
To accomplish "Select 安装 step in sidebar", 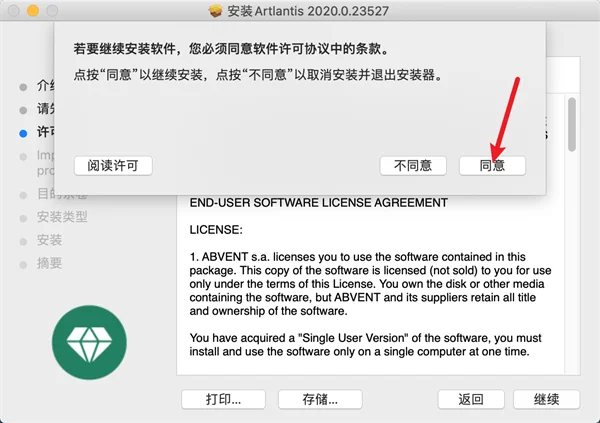I will 49,240.
